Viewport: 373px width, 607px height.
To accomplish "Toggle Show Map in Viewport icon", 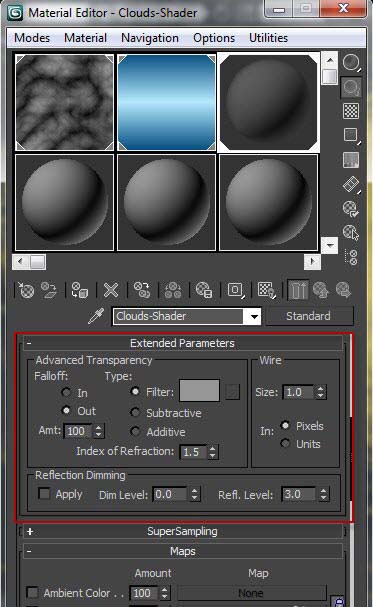I will coord(267,290).
